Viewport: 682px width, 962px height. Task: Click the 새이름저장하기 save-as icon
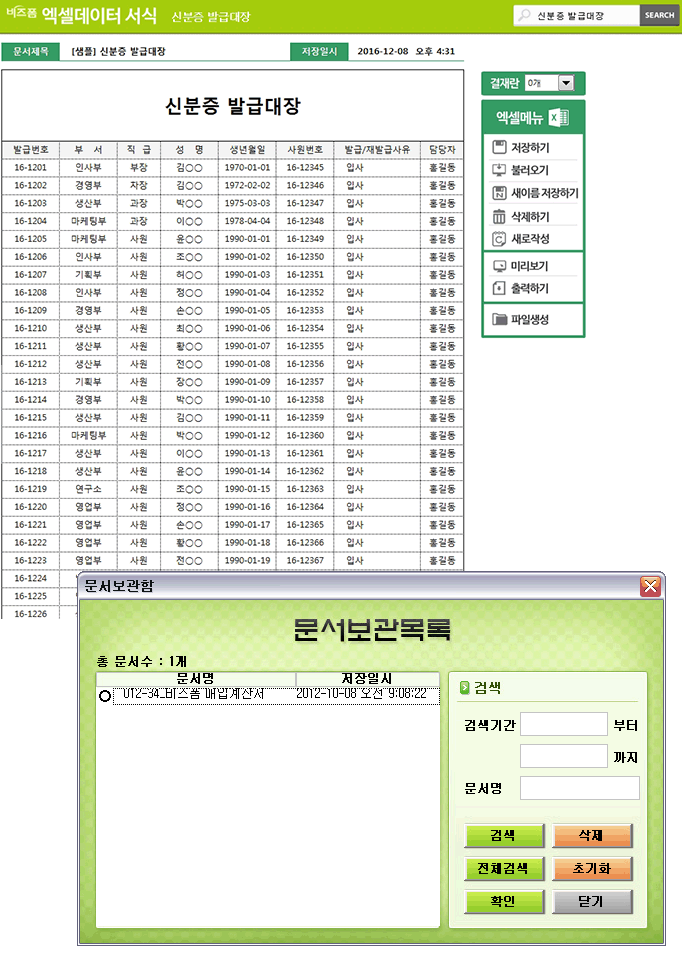pyautogui.click(x=499, y=193)
